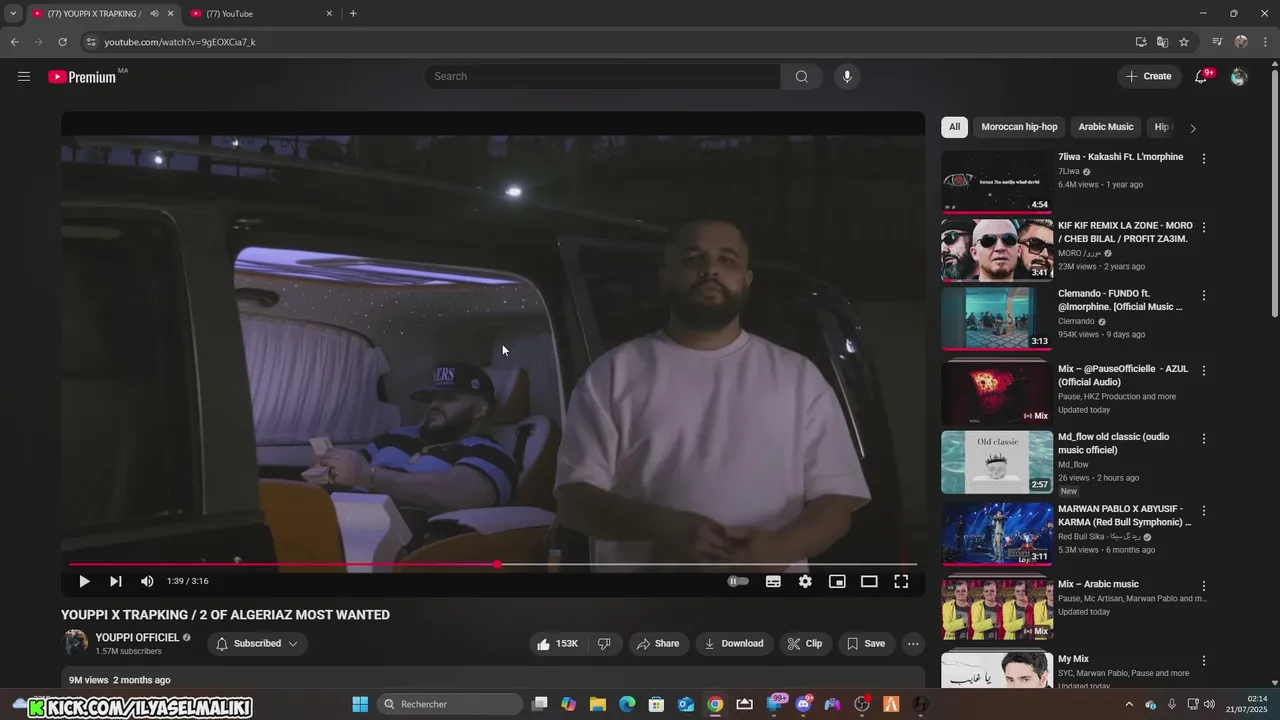Mute the player volume
Viewport: 1280px width, 720px height.
point(147,581)
